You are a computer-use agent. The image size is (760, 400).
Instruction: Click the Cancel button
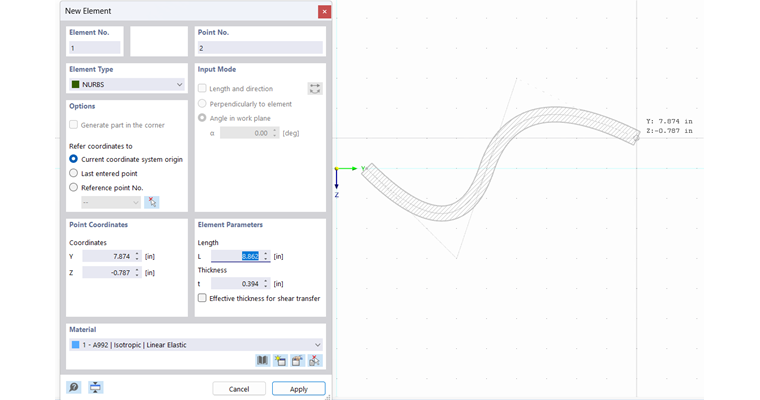tap(239, 389)
